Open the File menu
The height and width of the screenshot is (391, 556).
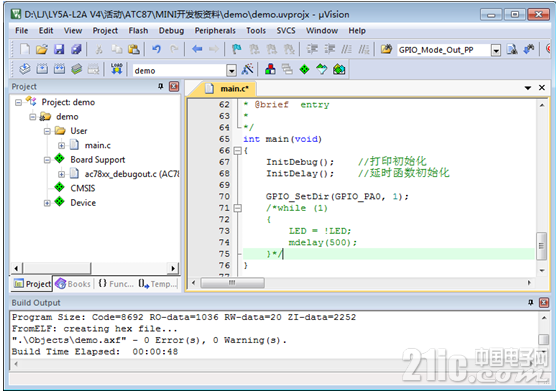pyautogui.click(x=22, y=30)
